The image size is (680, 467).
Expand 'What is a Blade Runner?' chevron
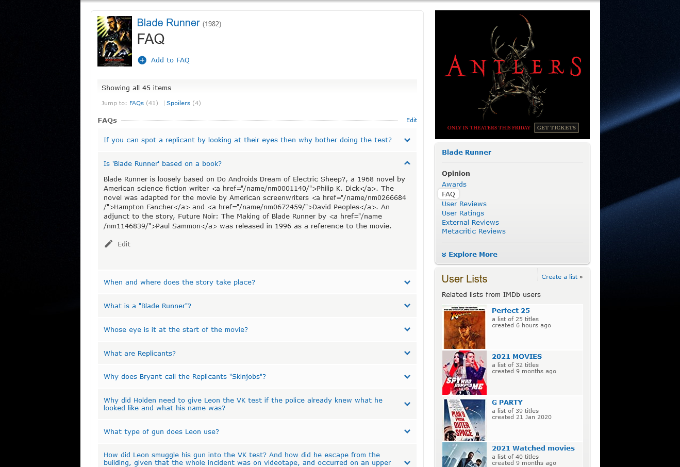pyautogui.click(x=407, y=306)
